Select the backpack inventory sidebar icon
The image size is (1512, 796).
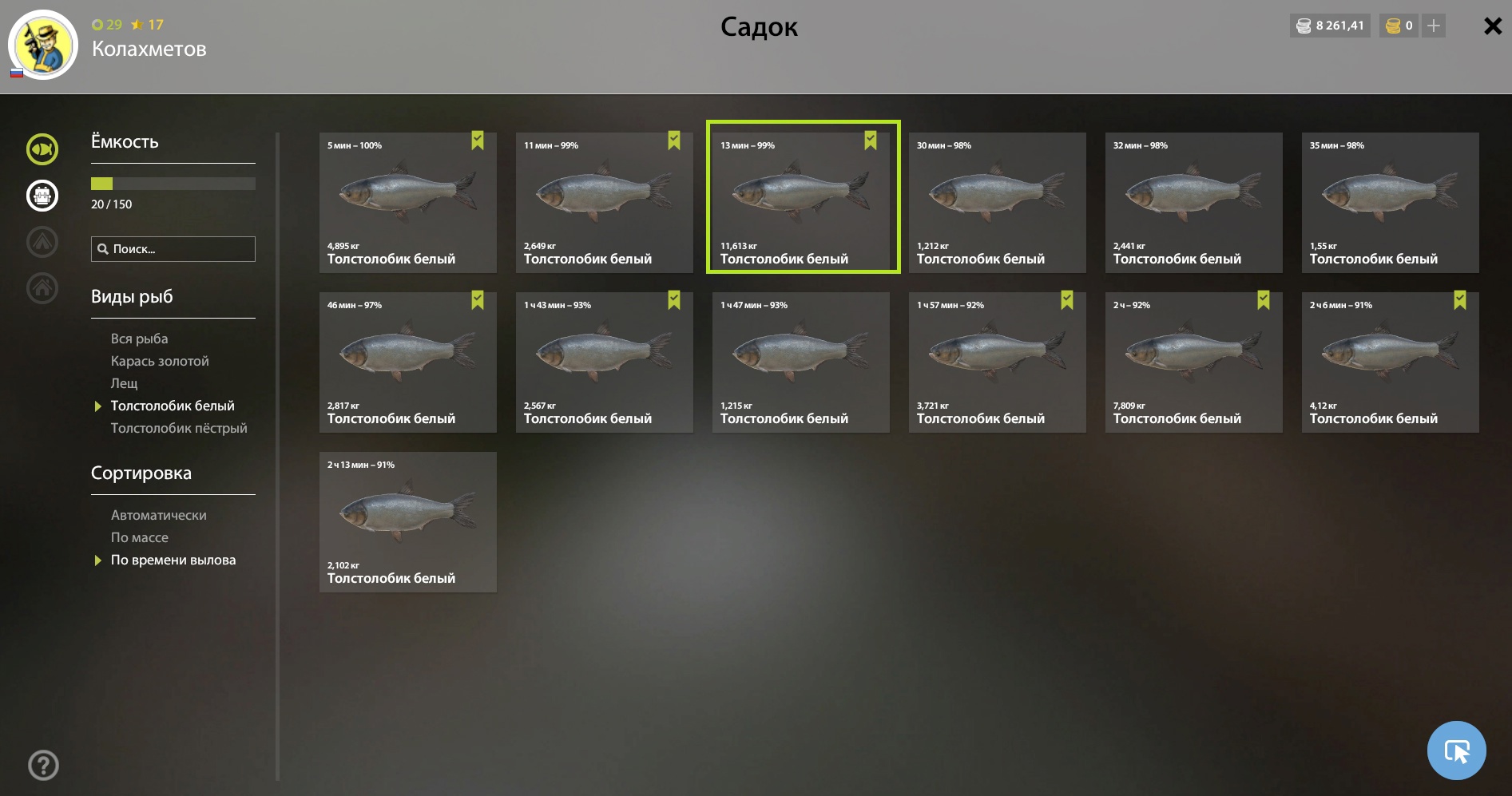42,196
